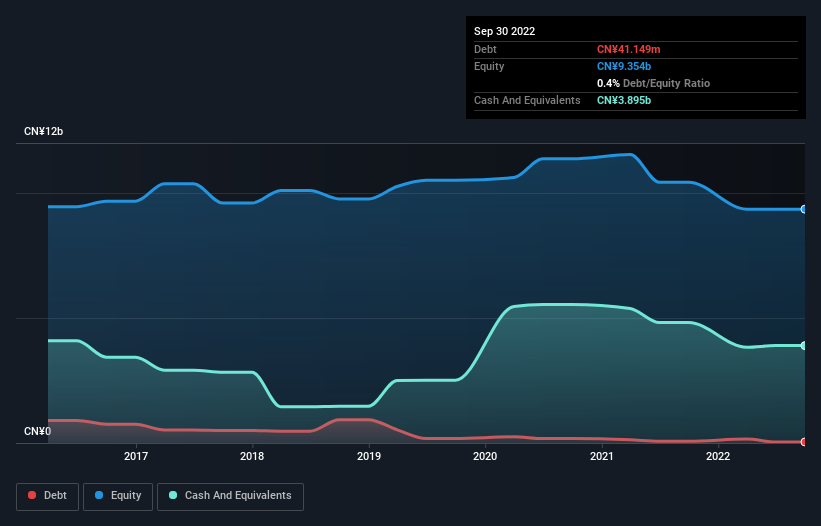
Task: Click the teal Cash endpoint marker
Action: pos(804,345)
